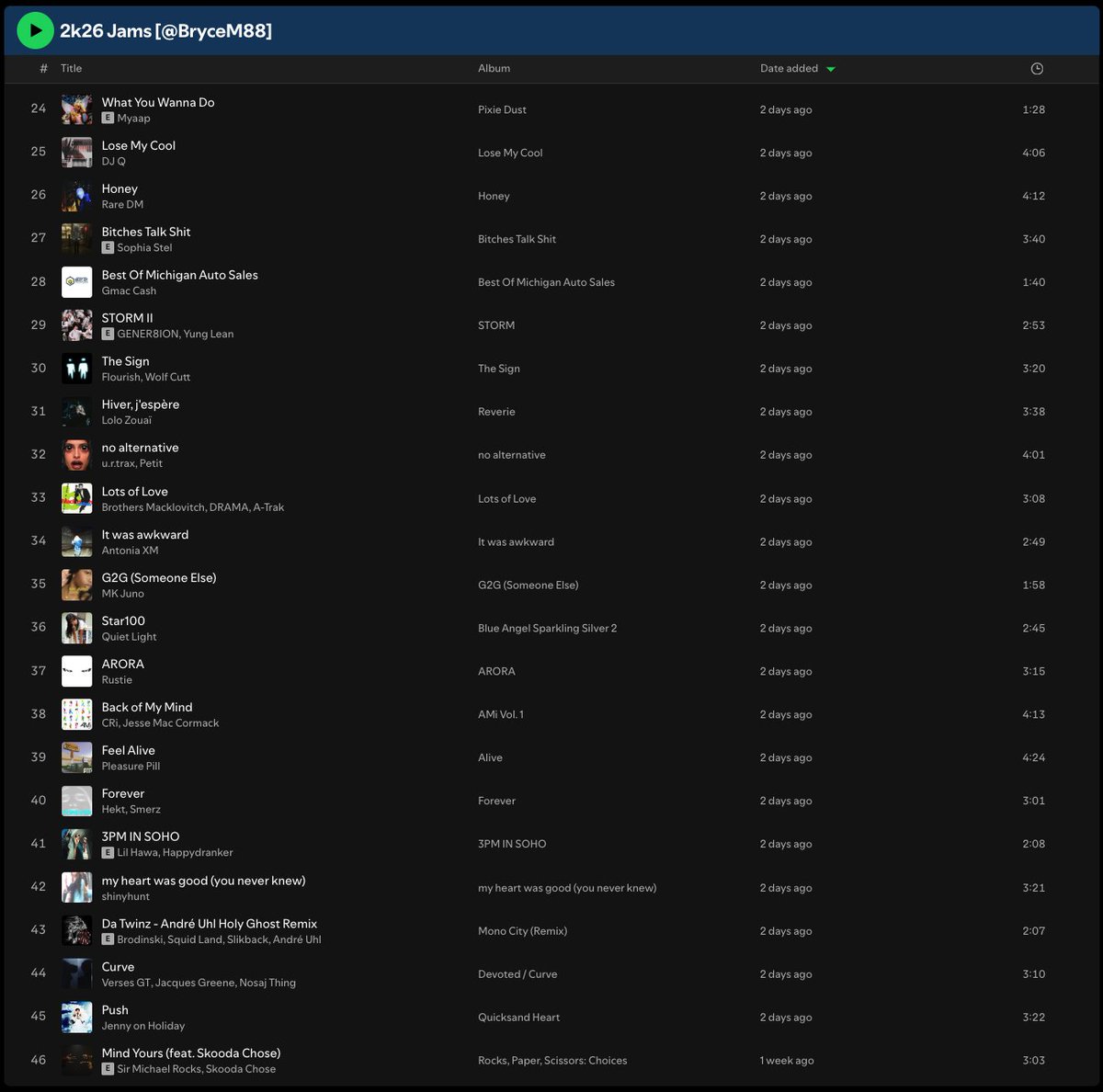1103x1092 pixels.
Task: Go to the Devoted / Curve album
Action: click(x=517, y=974)
